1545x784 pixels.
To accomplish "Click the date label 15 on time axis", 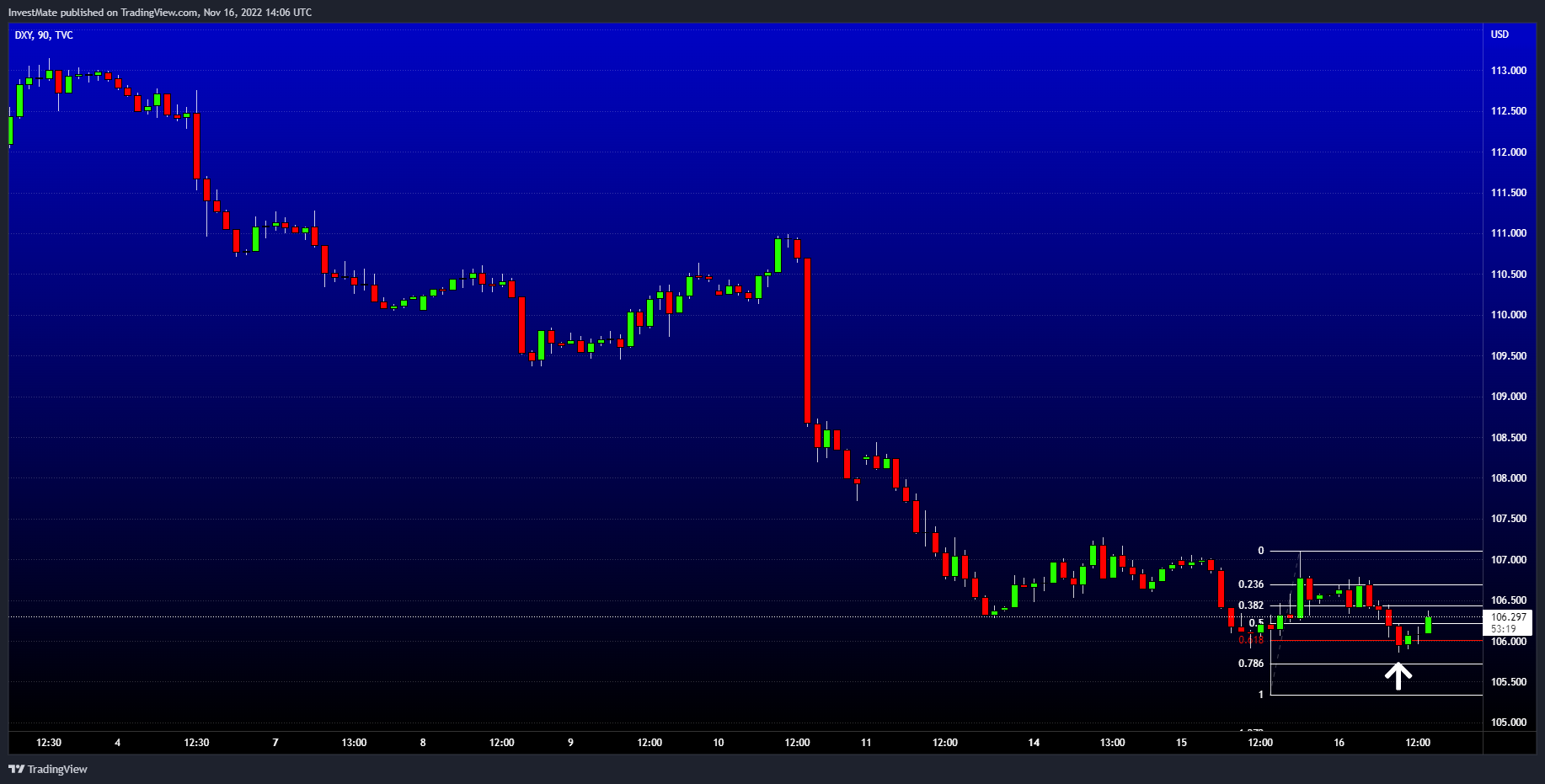I will pyautogui.click(x=1181, y=743).
